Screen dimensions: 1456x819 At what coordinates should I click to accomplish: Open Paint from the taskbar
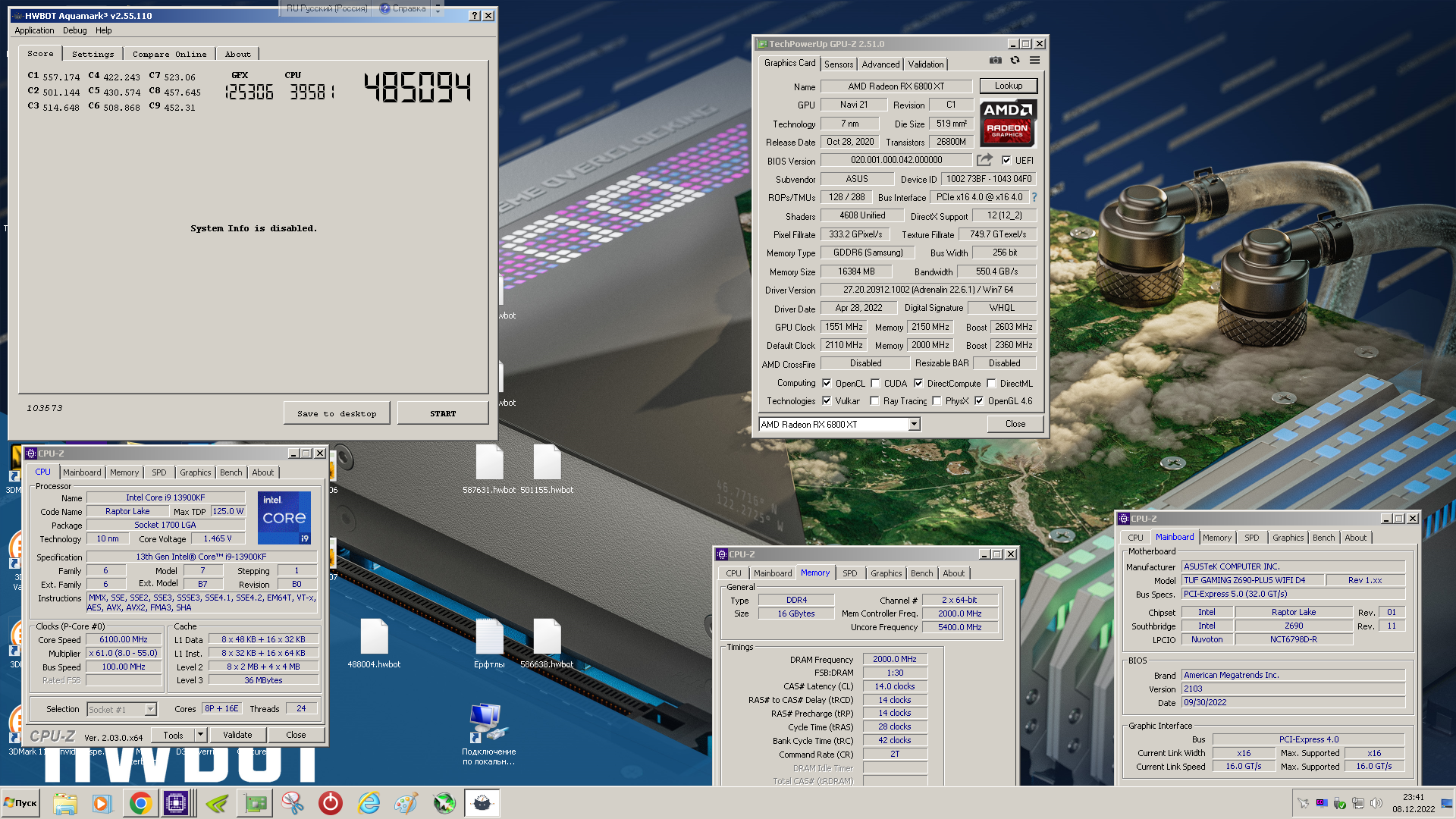pyautogui.click(x=406, y=803)
